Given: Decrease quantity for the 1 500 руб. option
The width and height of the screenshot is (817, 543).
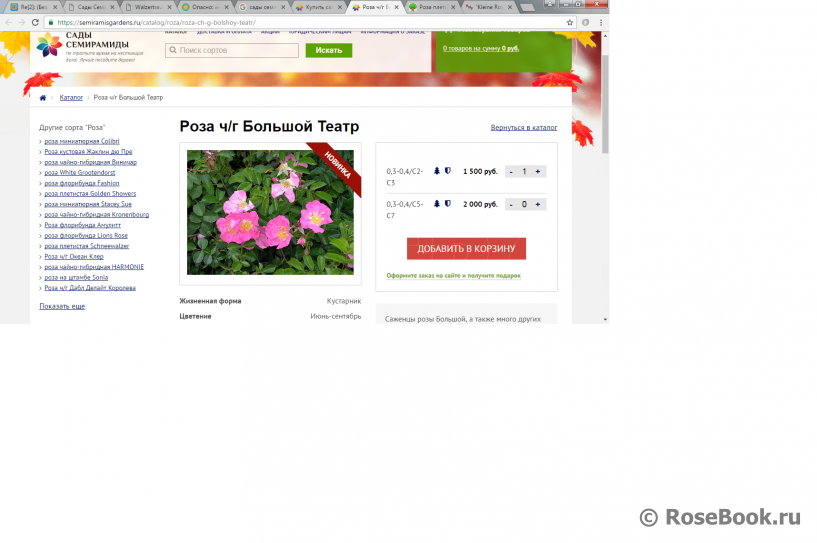Looking at the screenshot, I should 511,171.
